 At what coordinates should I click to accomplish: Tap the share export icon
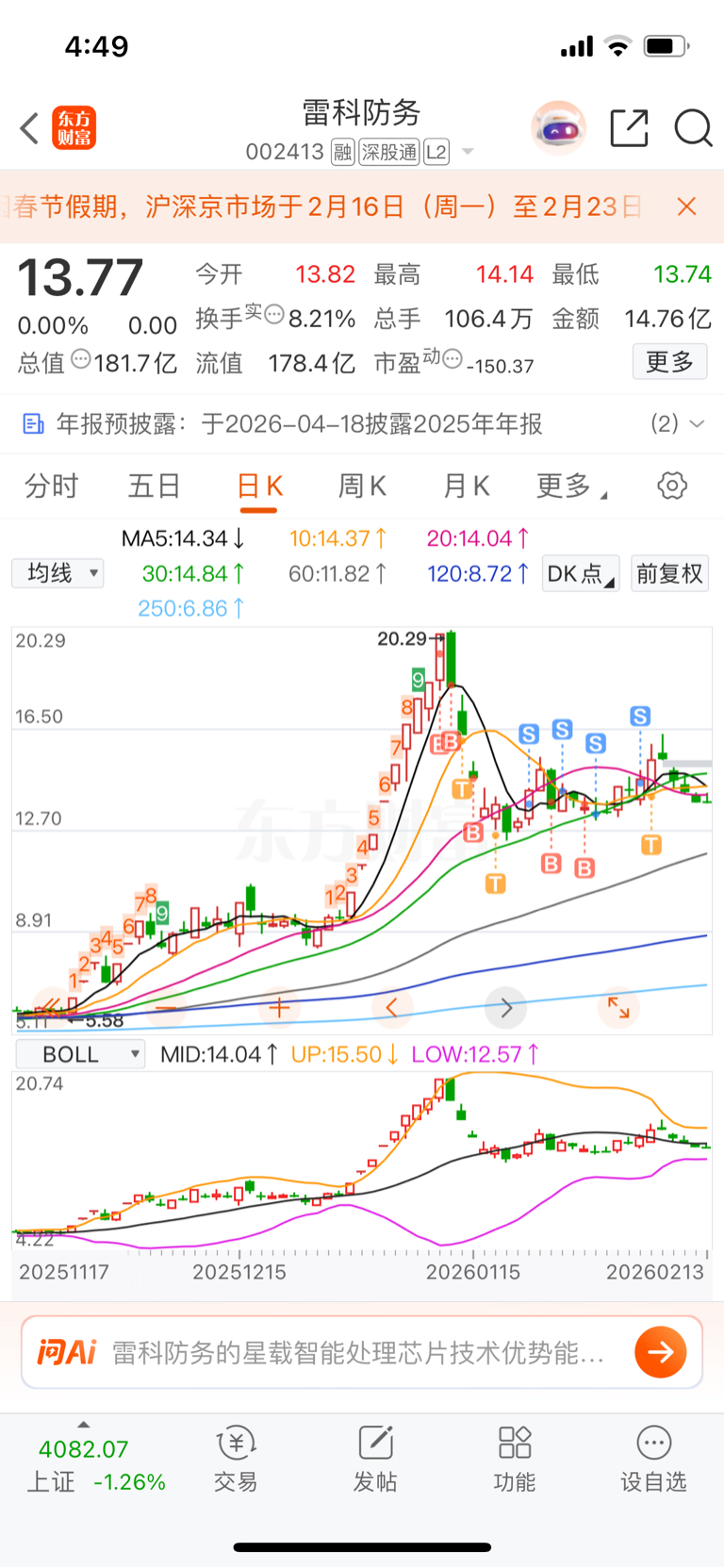(629, 128)
